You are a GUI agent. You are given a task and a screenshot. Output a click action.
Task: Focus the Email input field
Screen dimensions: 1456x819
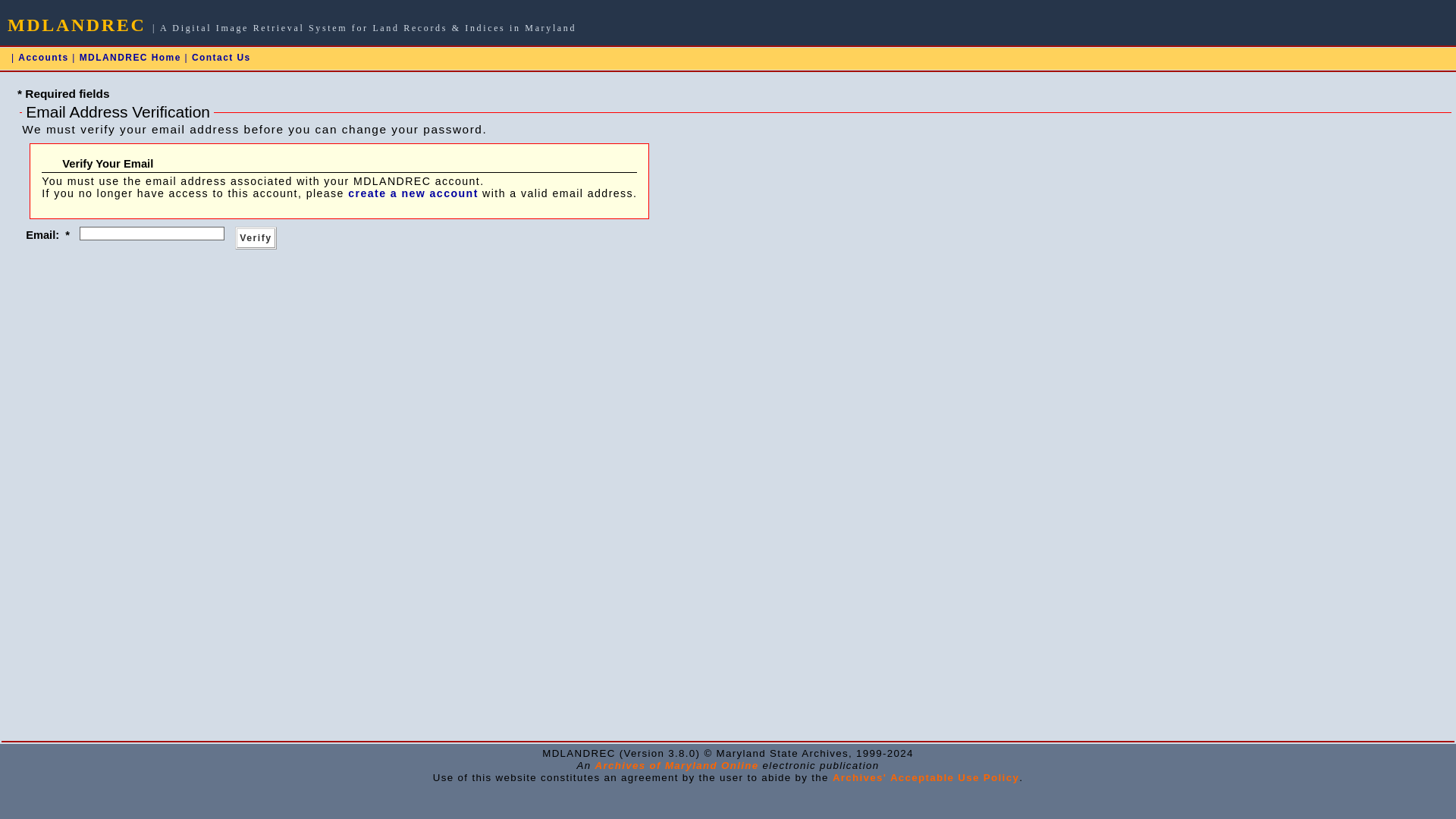(x=152, y=234)
